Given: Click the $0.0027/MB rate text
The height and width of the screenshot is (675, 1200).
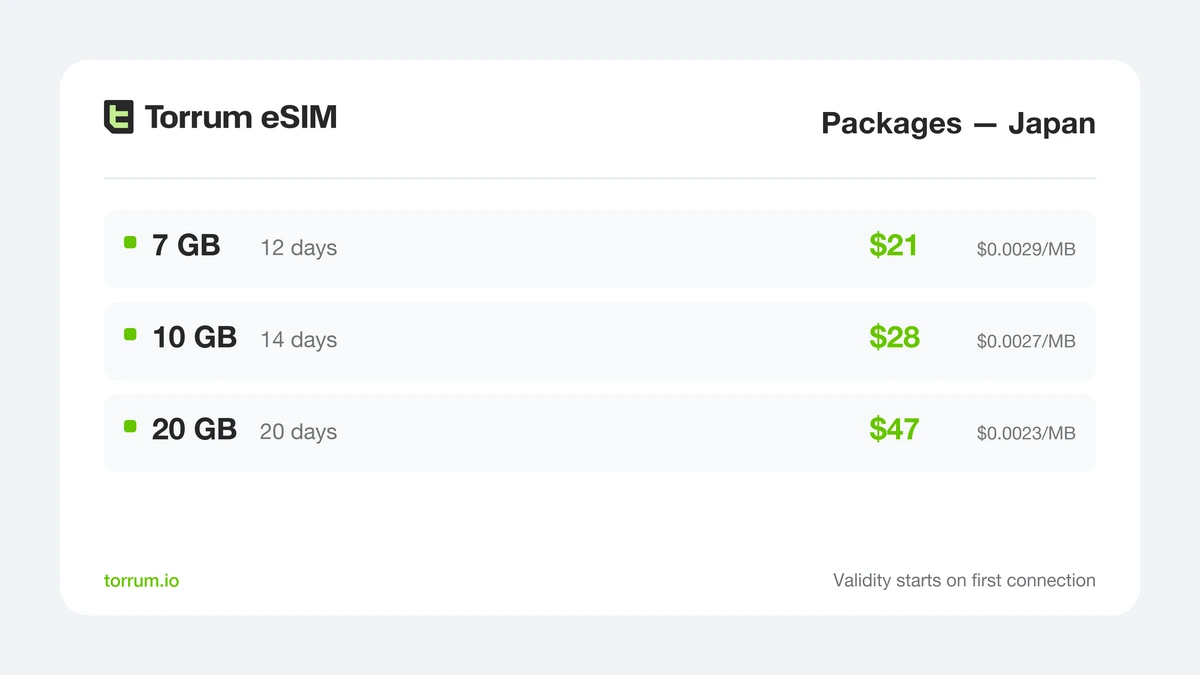Looking at the screenshot, I should [1026, 341].
